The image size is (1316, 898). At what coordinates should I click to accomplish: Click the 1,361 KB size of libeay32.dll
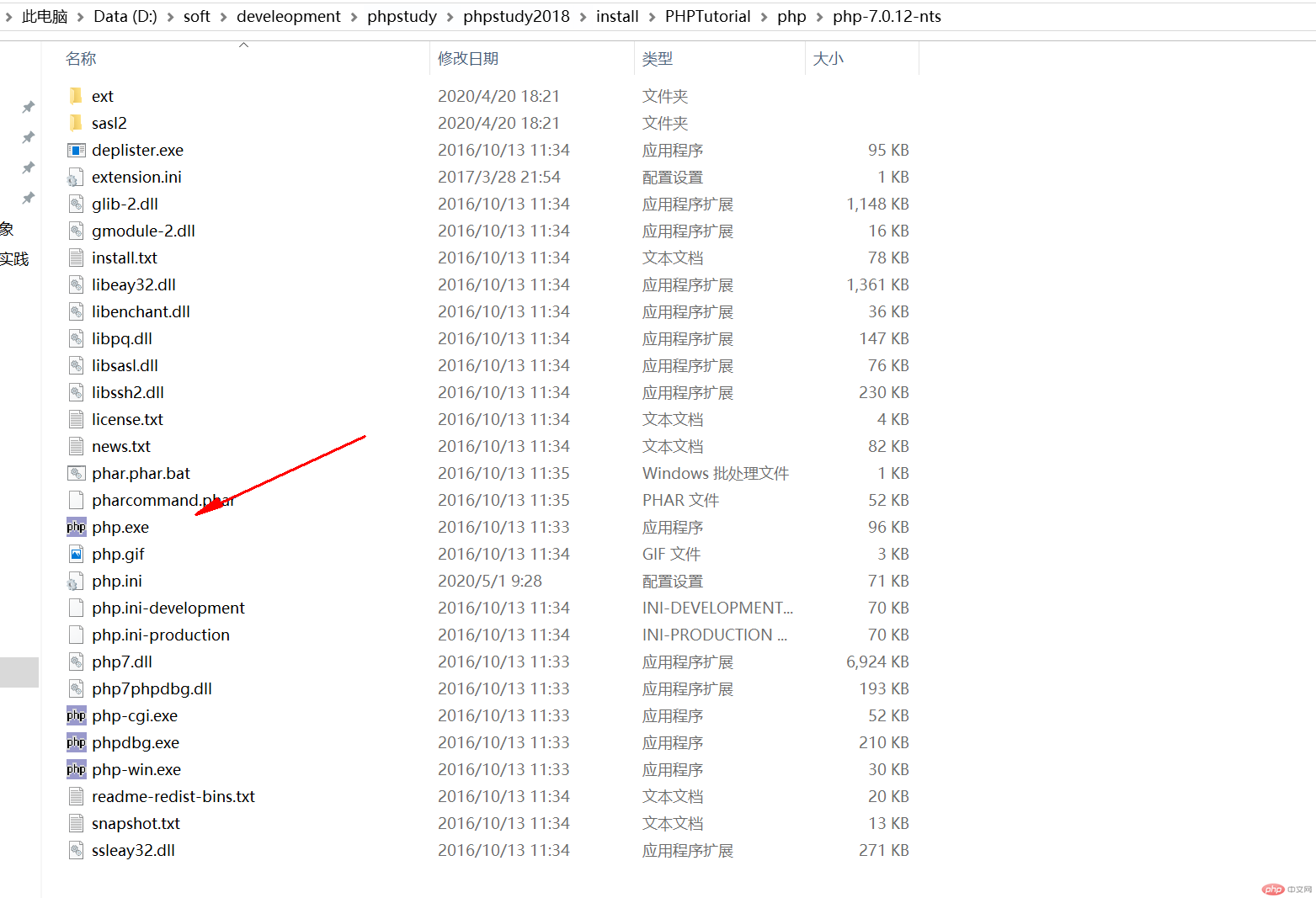coord(877,284)
